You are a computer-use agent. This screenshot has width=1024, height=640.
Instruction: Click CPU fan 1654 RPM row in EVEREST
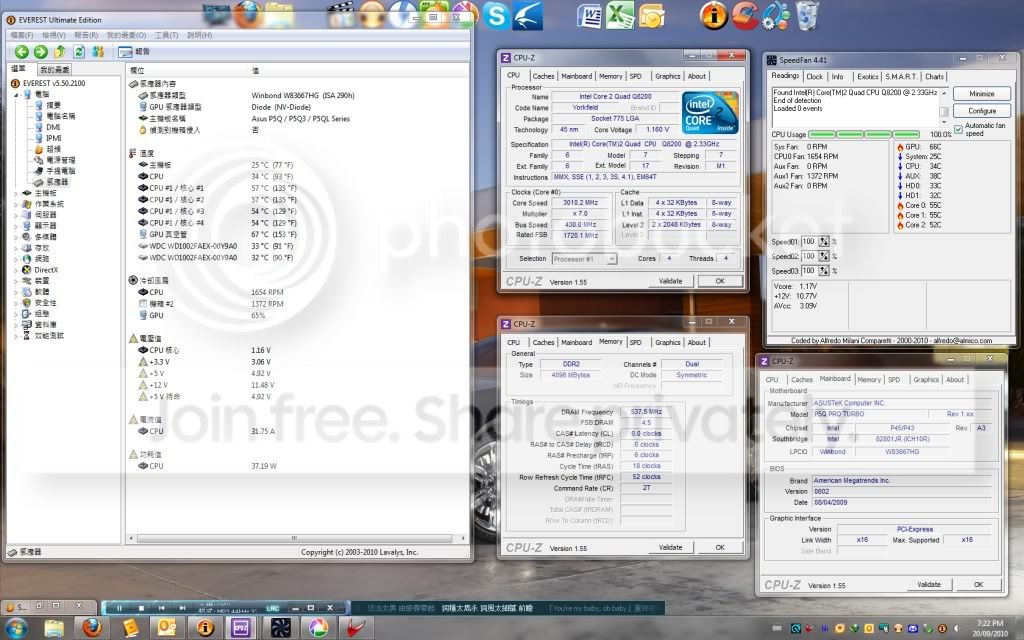point(212,293)
